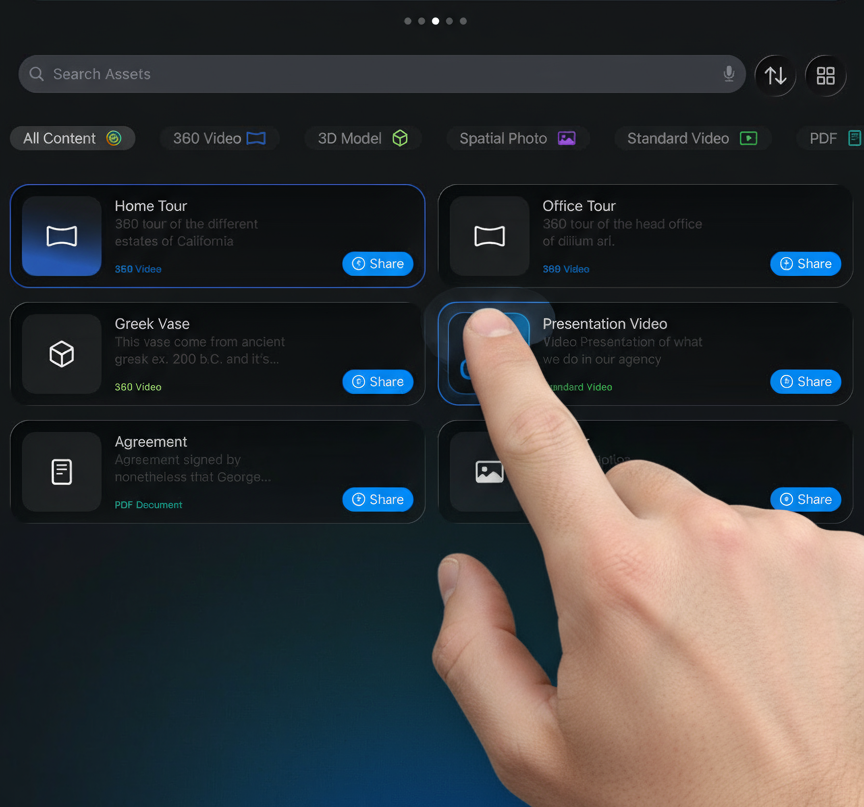Filter by Spatial Photo category
The height and width of the screenshot is (807, 864).
516,138
